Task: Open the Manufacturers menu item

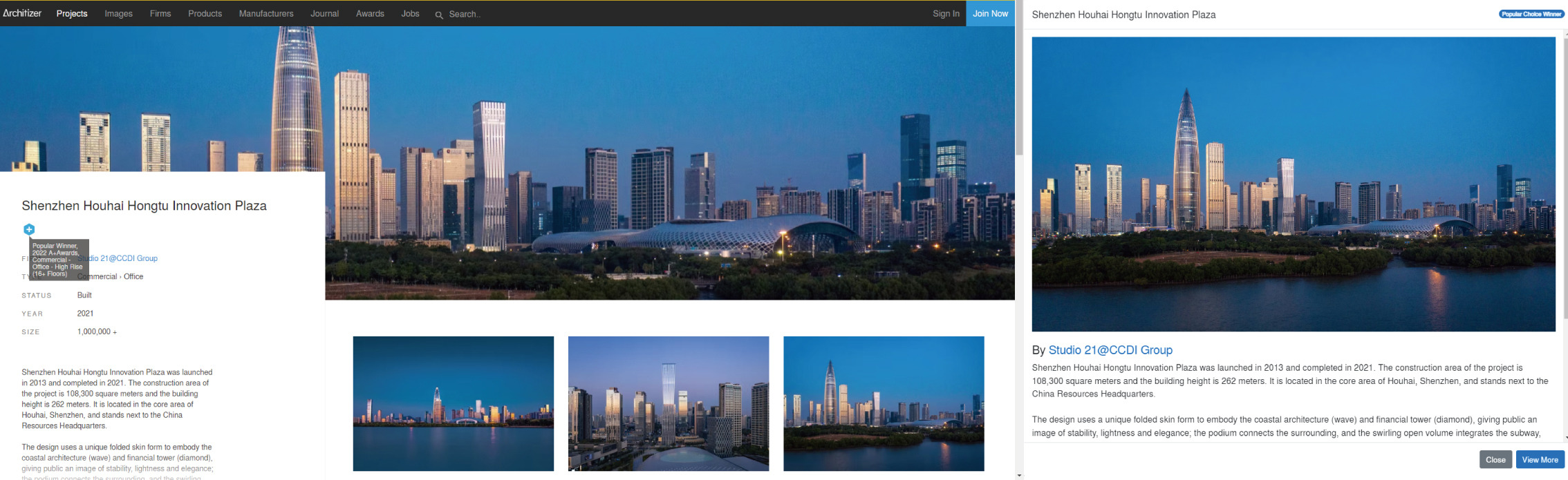Action: tap(266, 13)
